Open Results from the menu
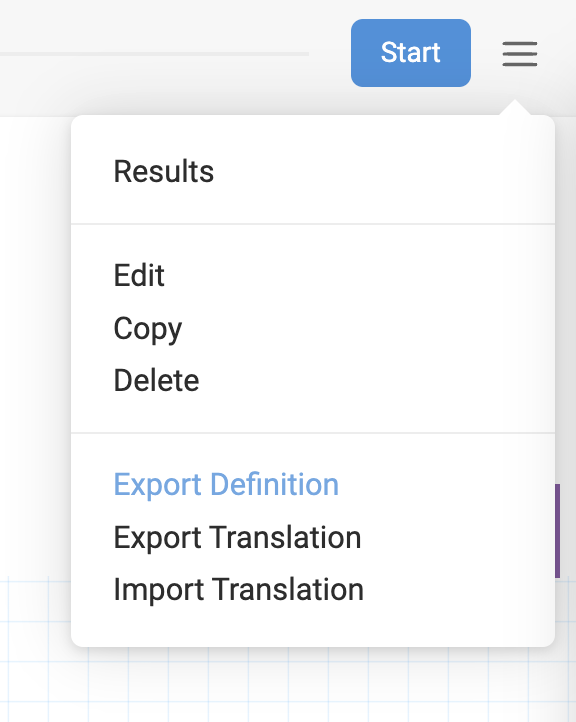 pyautogui.click(x=164, y=171)
